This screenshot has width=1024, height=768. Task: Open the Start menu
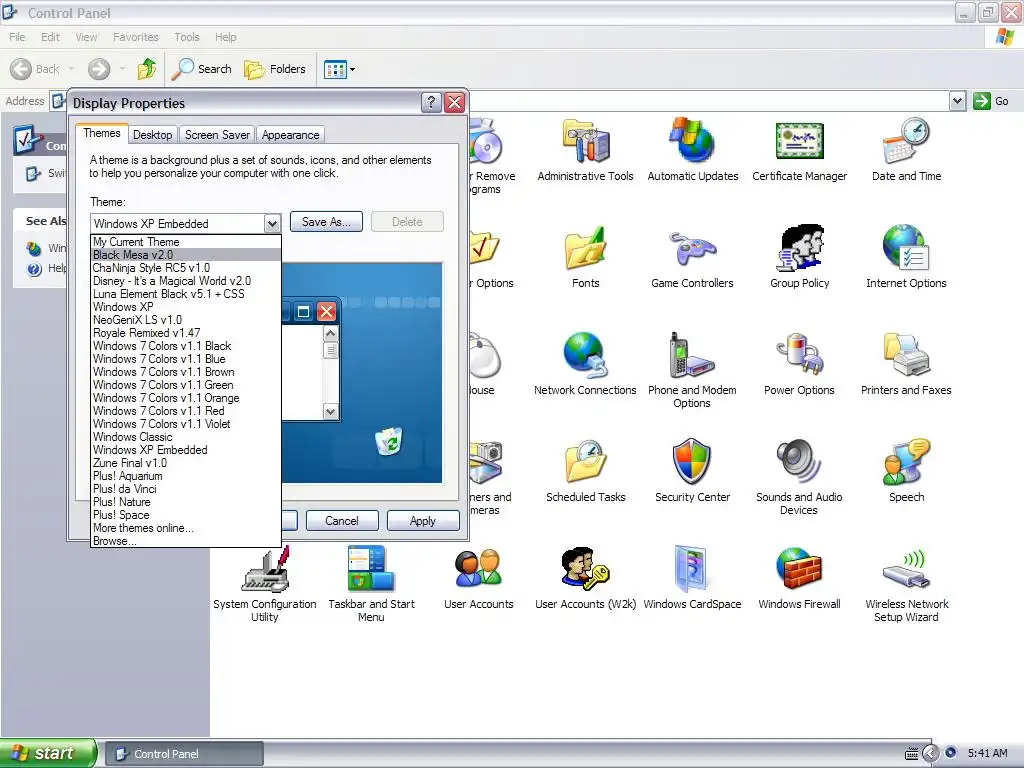[x=47, y=753]
